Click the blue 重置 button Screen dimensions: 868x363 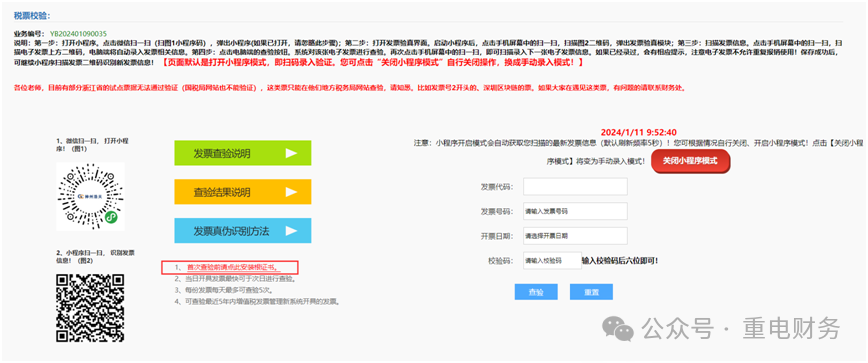[x=591, y=292]
